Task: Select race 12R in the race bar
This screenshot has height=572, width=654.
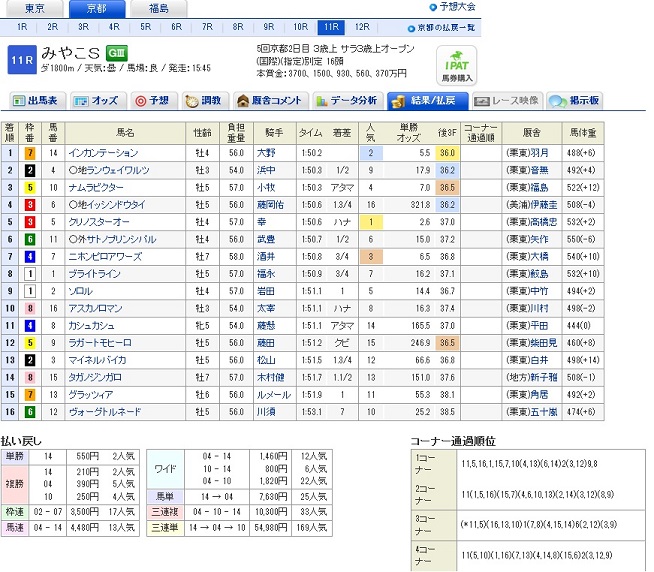Action: [x=361, y=27]
